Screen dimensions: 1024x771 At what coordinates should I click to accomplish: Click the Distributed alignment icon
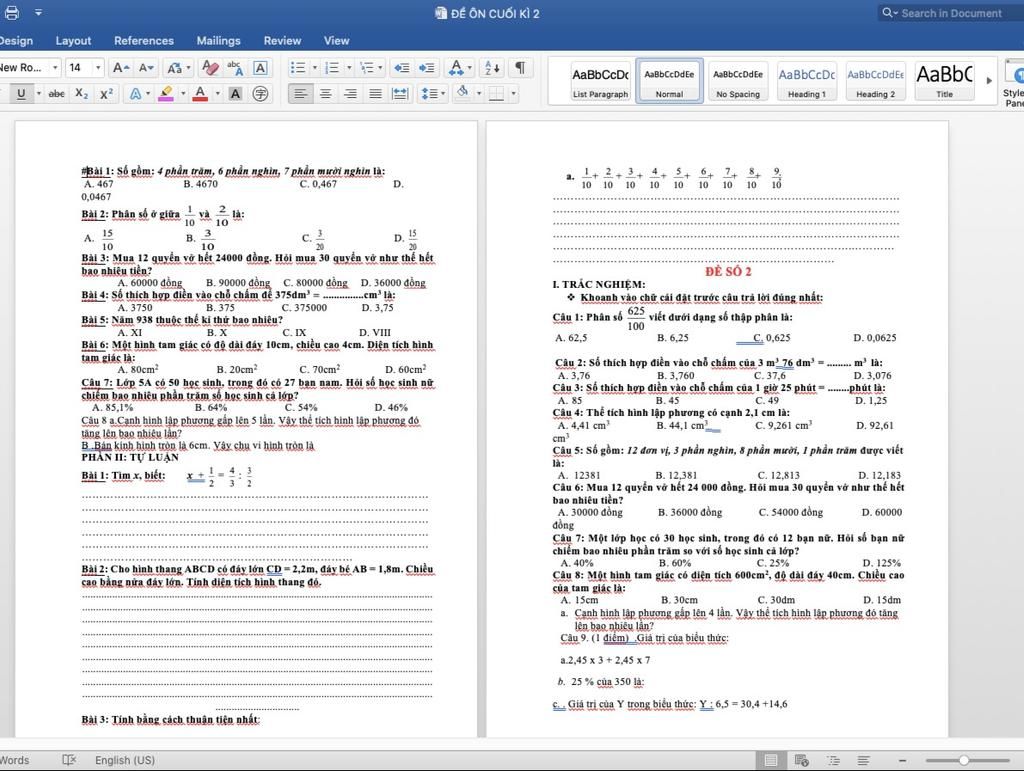tap(400, 93)
